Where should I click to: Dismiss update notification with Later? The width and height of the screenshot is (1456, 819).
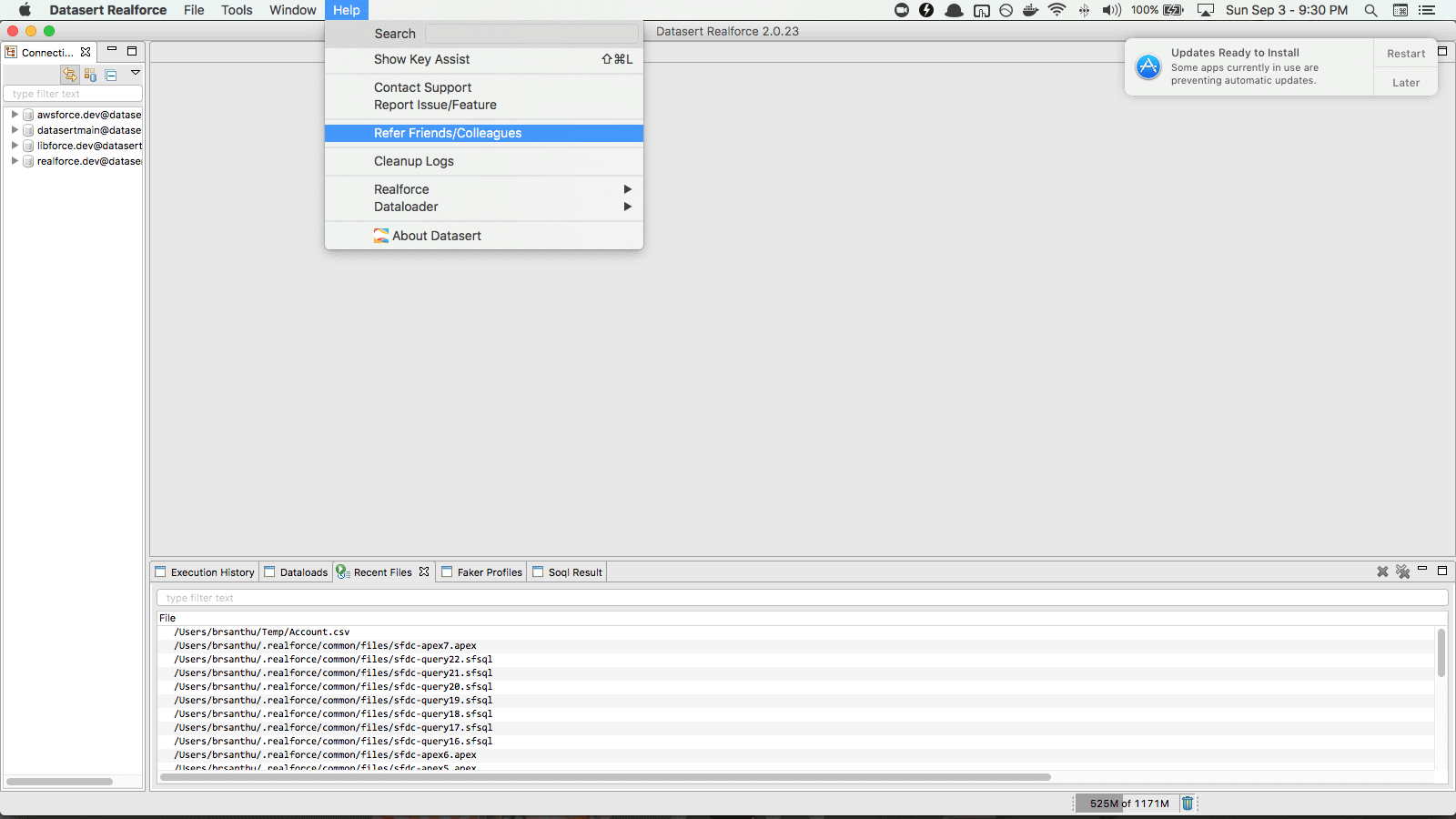click(1405, 83)
